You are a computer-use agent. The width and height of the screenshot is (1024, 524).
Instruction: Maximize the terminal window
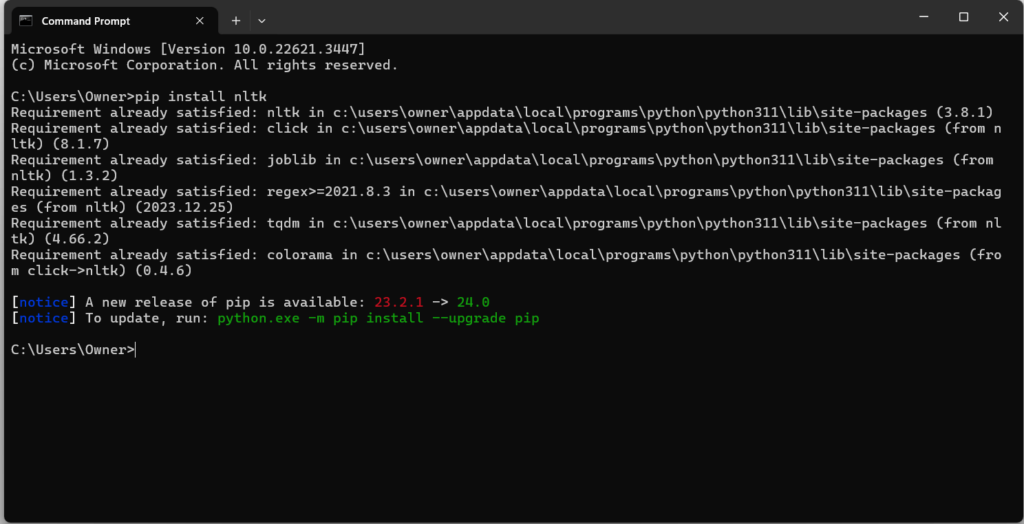(x=963, y=17)
